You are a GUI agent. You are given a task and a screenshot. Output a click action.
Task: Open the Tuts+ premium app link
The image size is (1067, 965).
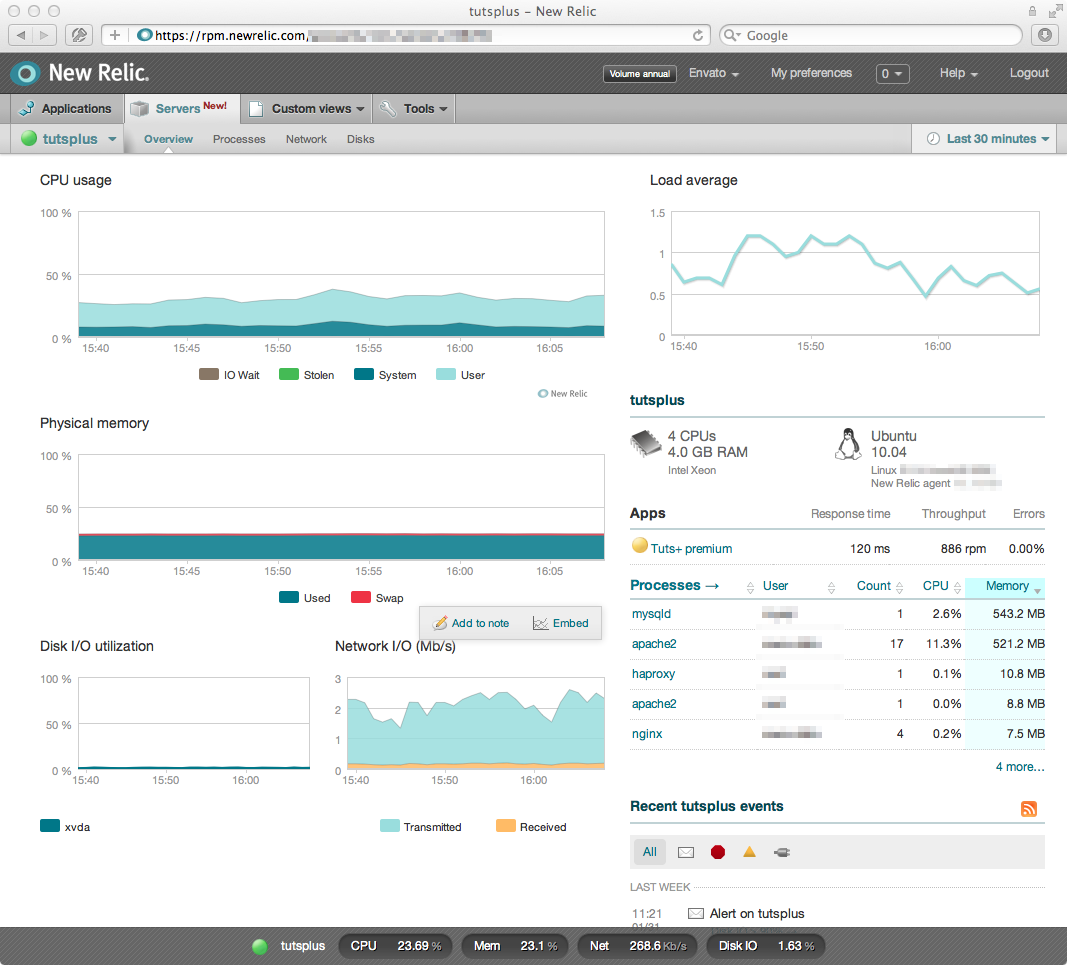(x=691, y=549)
